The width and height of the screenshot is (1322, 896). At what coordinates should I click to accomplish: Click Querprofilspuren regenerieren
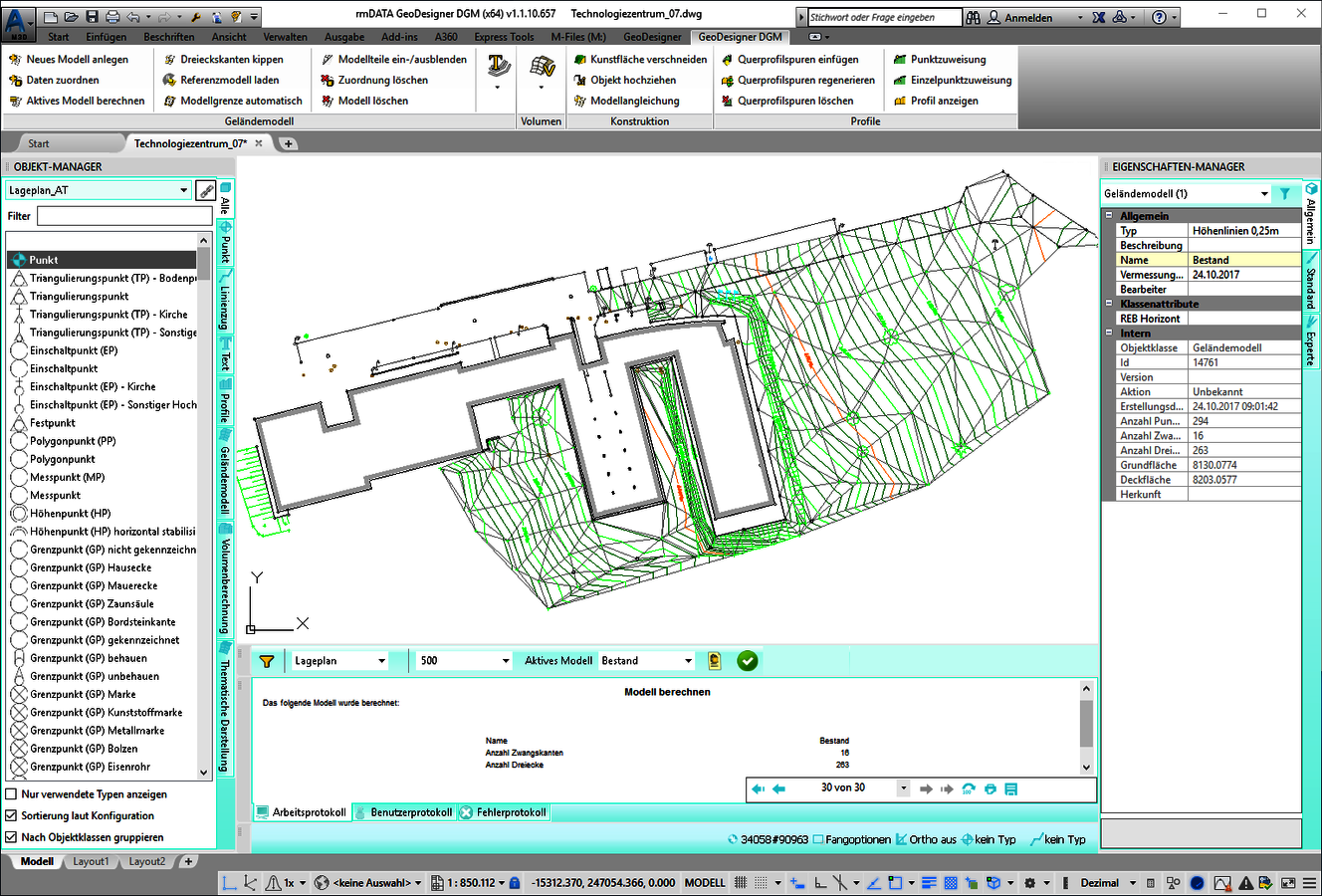tap(797, 81)
